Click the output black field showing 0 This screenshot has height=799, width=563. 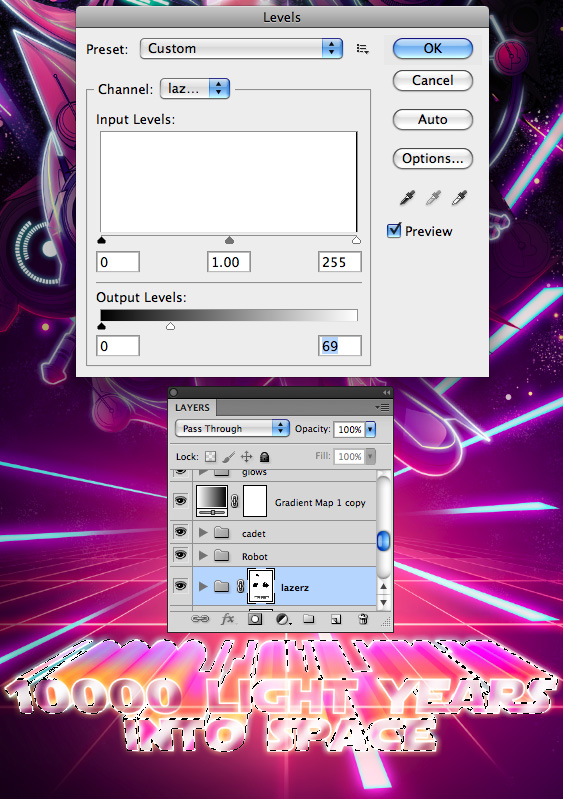(x=118, y=346)
